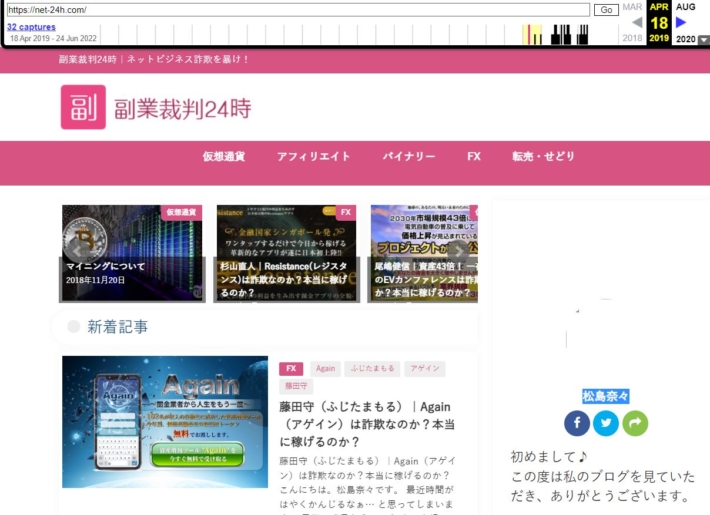Expand the Wayback toolbar dropdown arrow
Viewport: 710px width, 515px height.
[x=704, y=40]
